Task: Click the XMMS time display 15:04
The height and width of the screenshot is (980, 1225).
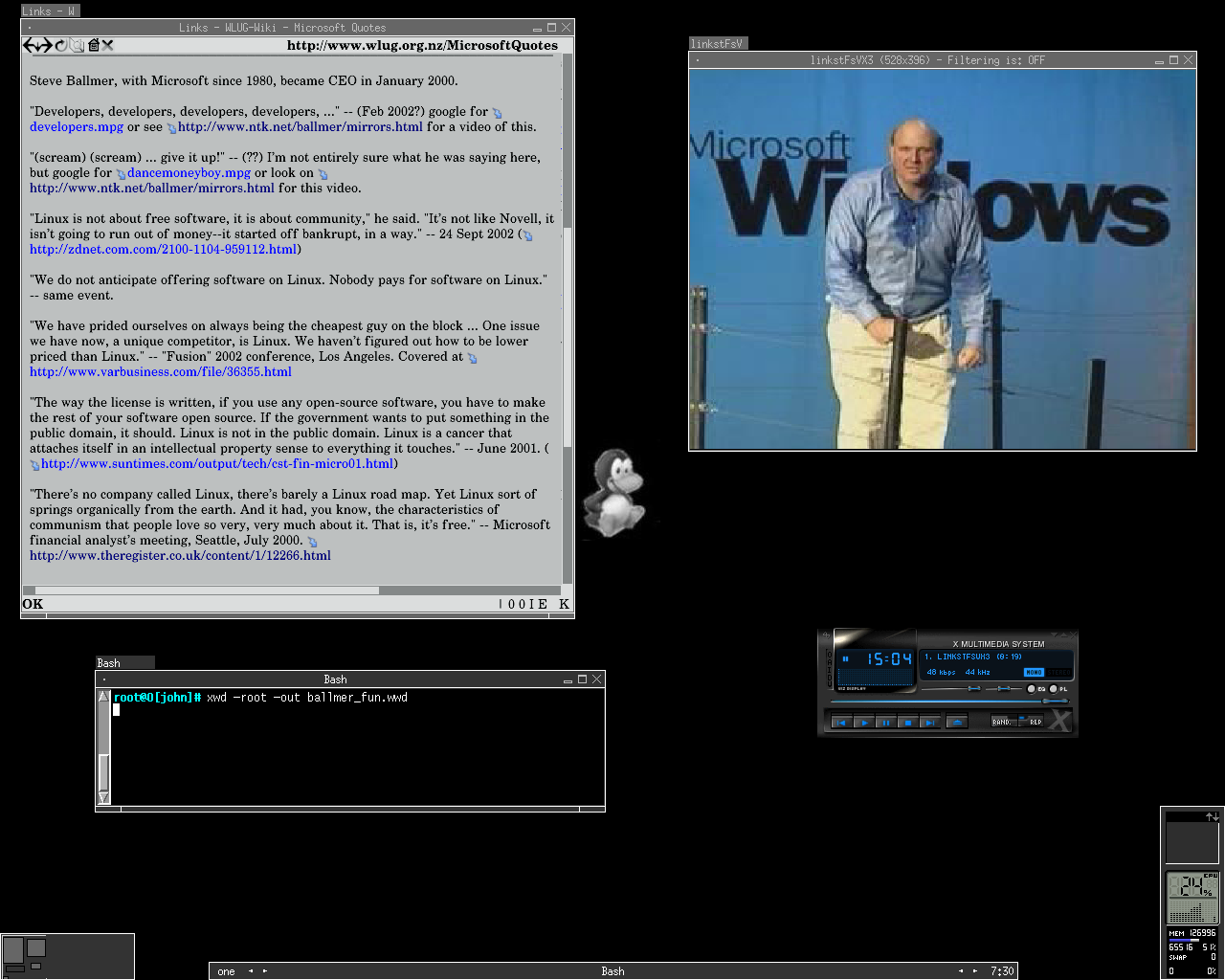Action: (x=890, y=659)
